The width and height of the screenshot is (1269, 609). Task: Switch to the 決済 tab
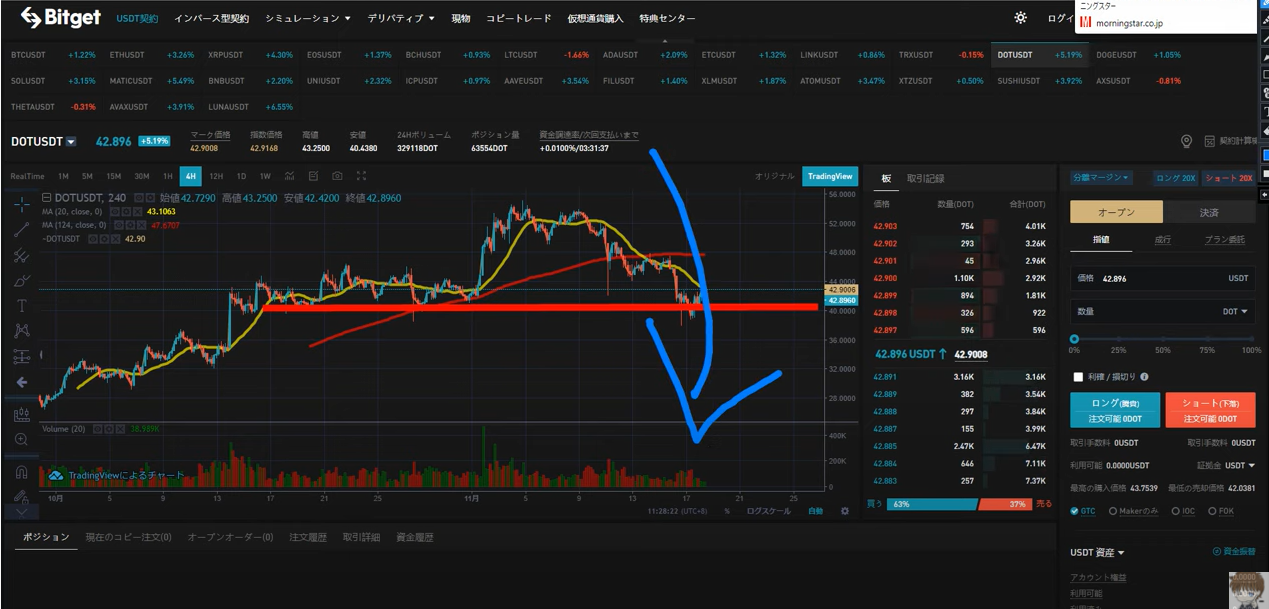coord(1209,212)
